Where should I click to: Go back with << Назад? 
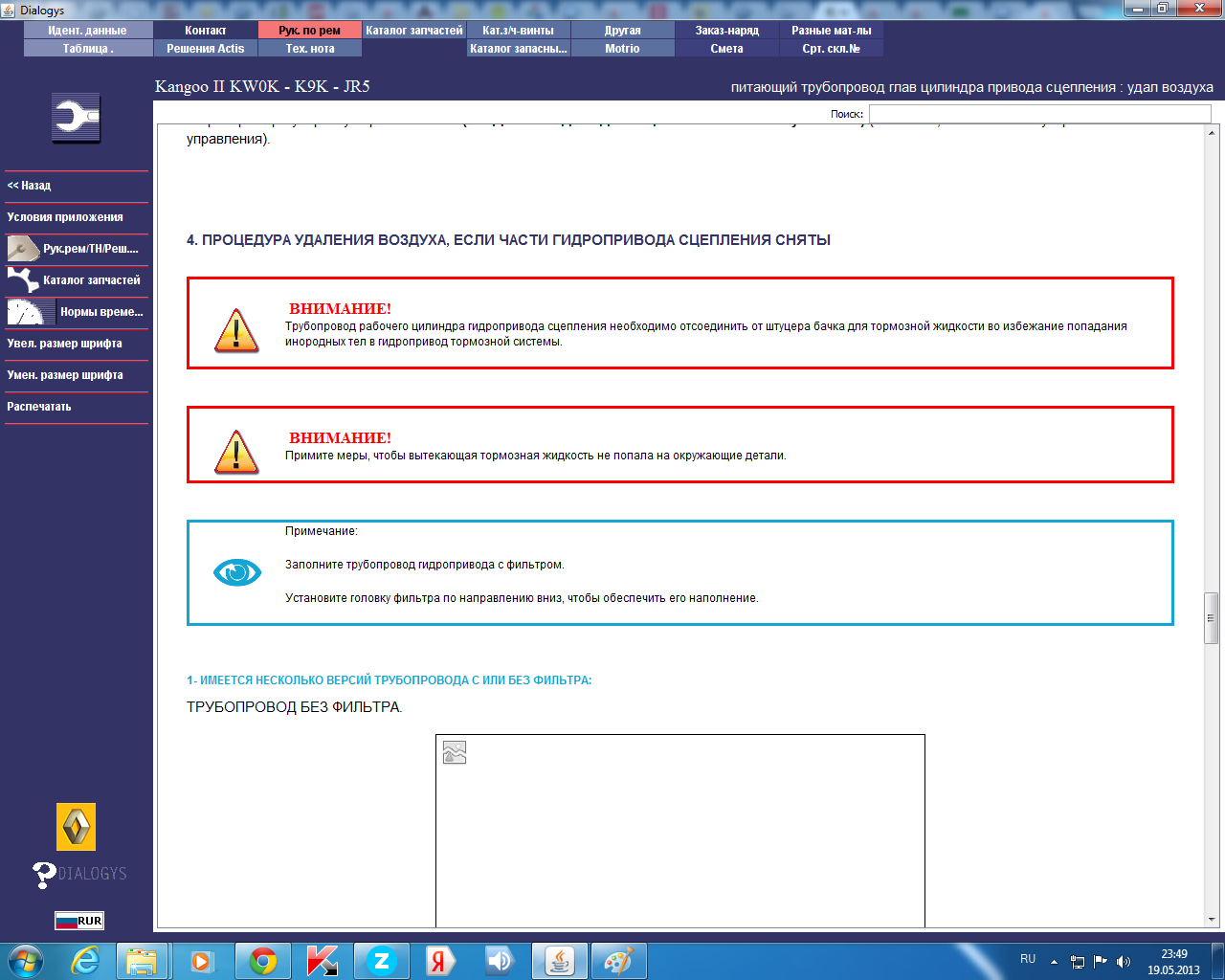(77, 186)
